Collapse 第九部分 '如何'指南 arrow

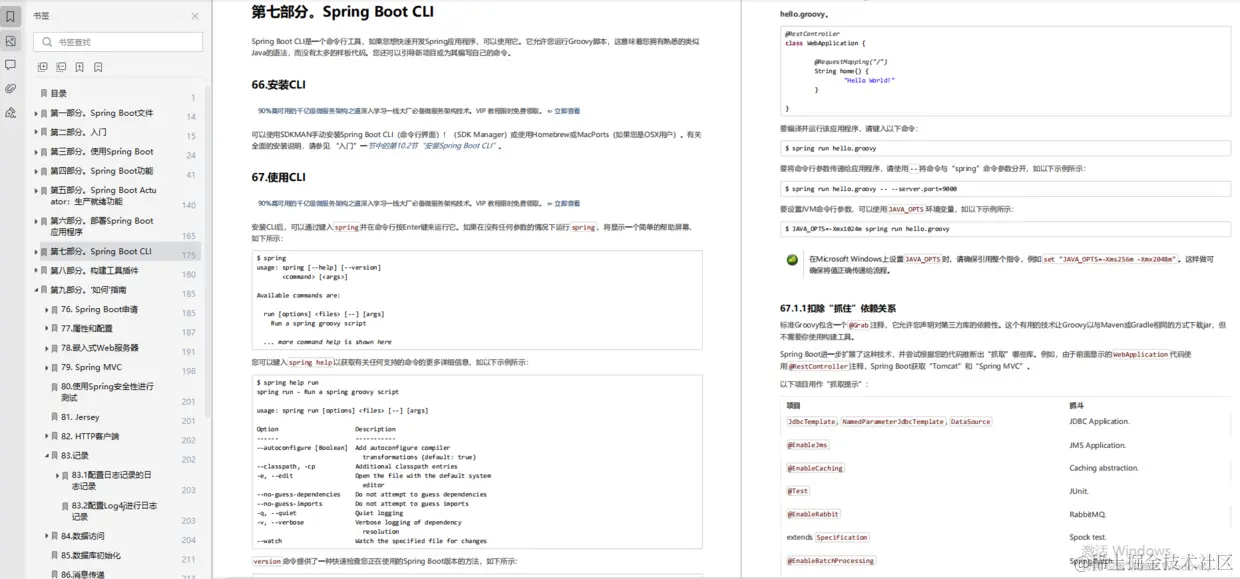[x=35, y=290]
